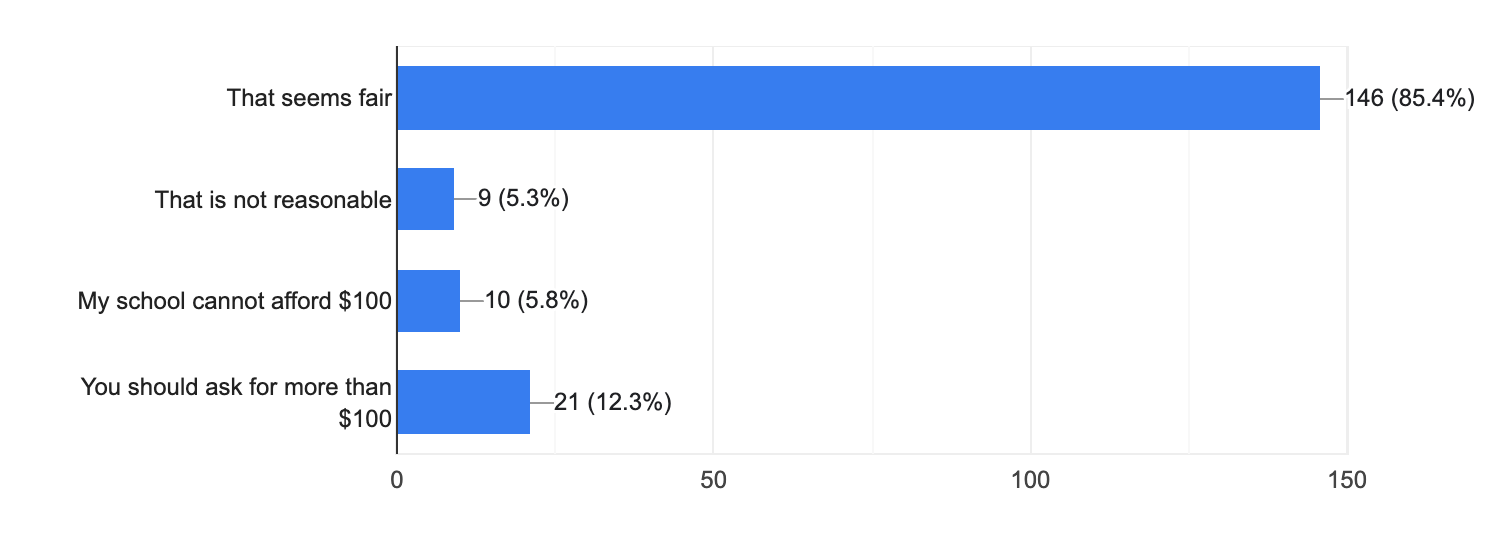Click the blue bar for 'My school cannot afford $100'
This screenshot has height=534, width=1498.
[429, 300]
